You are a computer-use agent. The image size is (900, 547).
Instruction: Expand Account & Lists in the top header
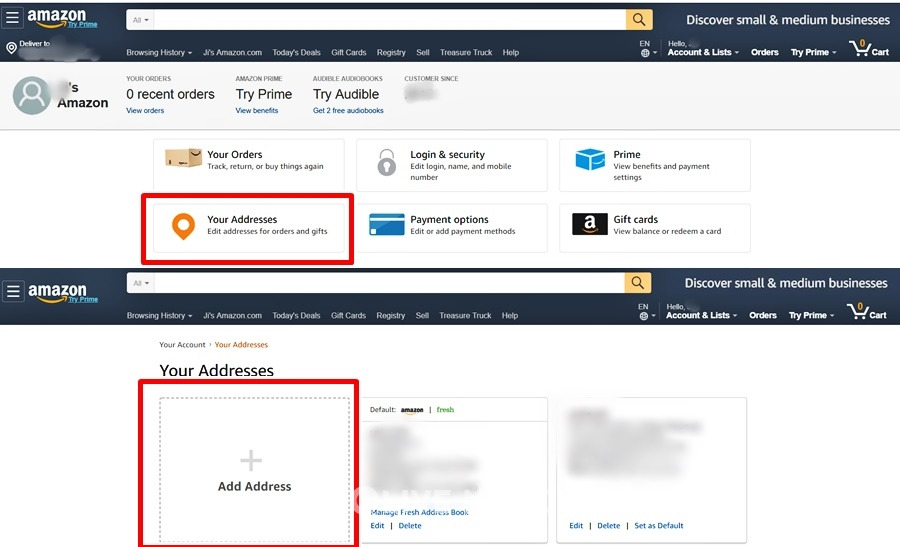tap(703, 52)
